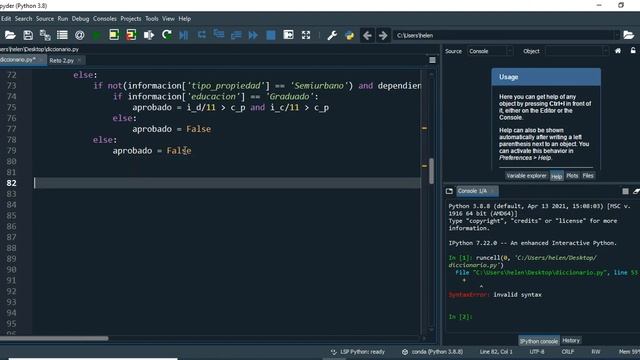Screen dimensions: 640x360
Task: Go forward with the right arrow
Action: coord(383,36)
